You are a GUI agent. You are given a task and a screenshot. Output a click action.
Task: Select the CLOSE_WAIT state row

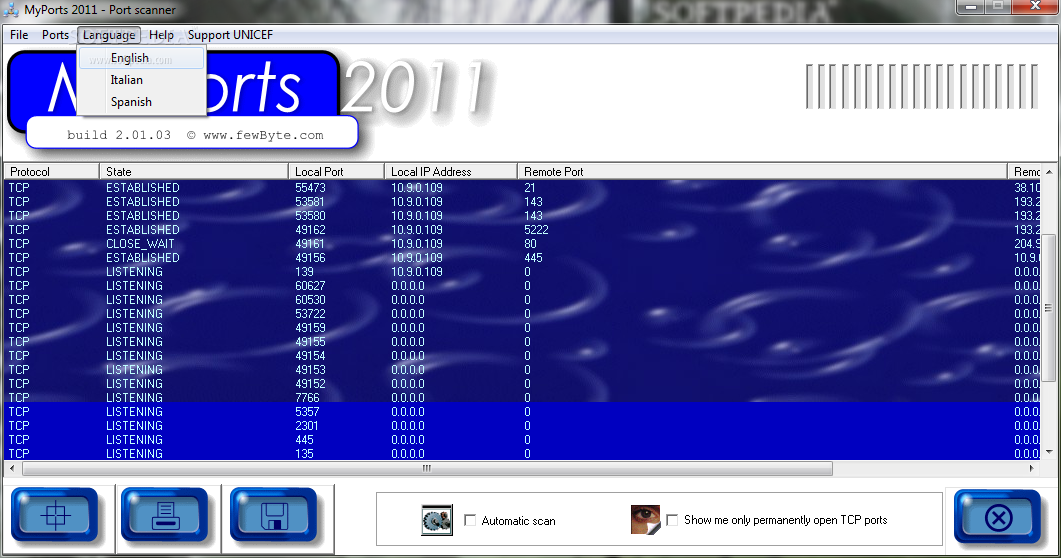(x=523, y=243)
